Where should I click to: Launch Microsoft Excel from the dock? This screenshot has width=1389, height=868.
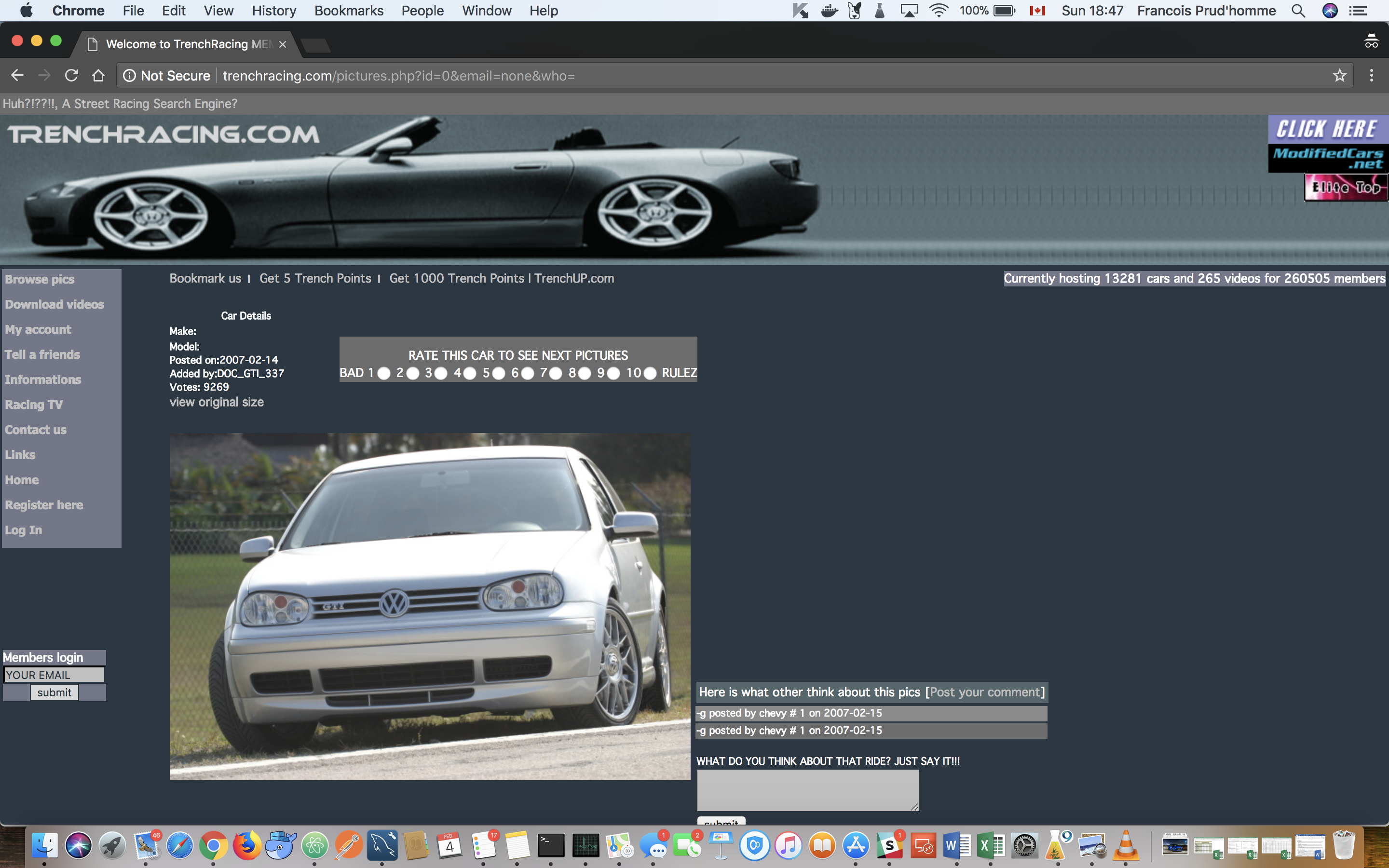(x=991, y=845)
